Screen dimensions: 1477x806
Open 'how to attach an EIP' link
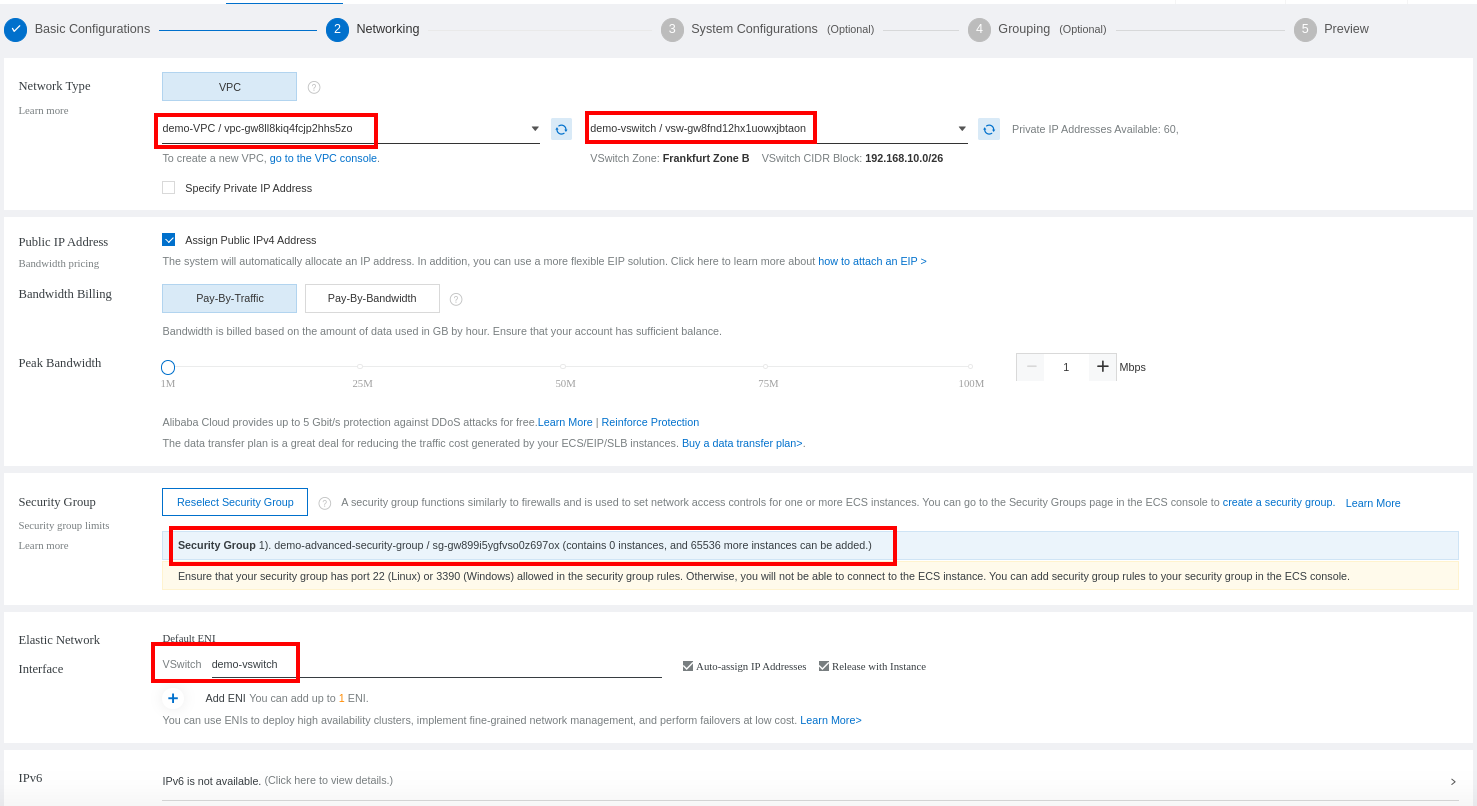point(872,261)
